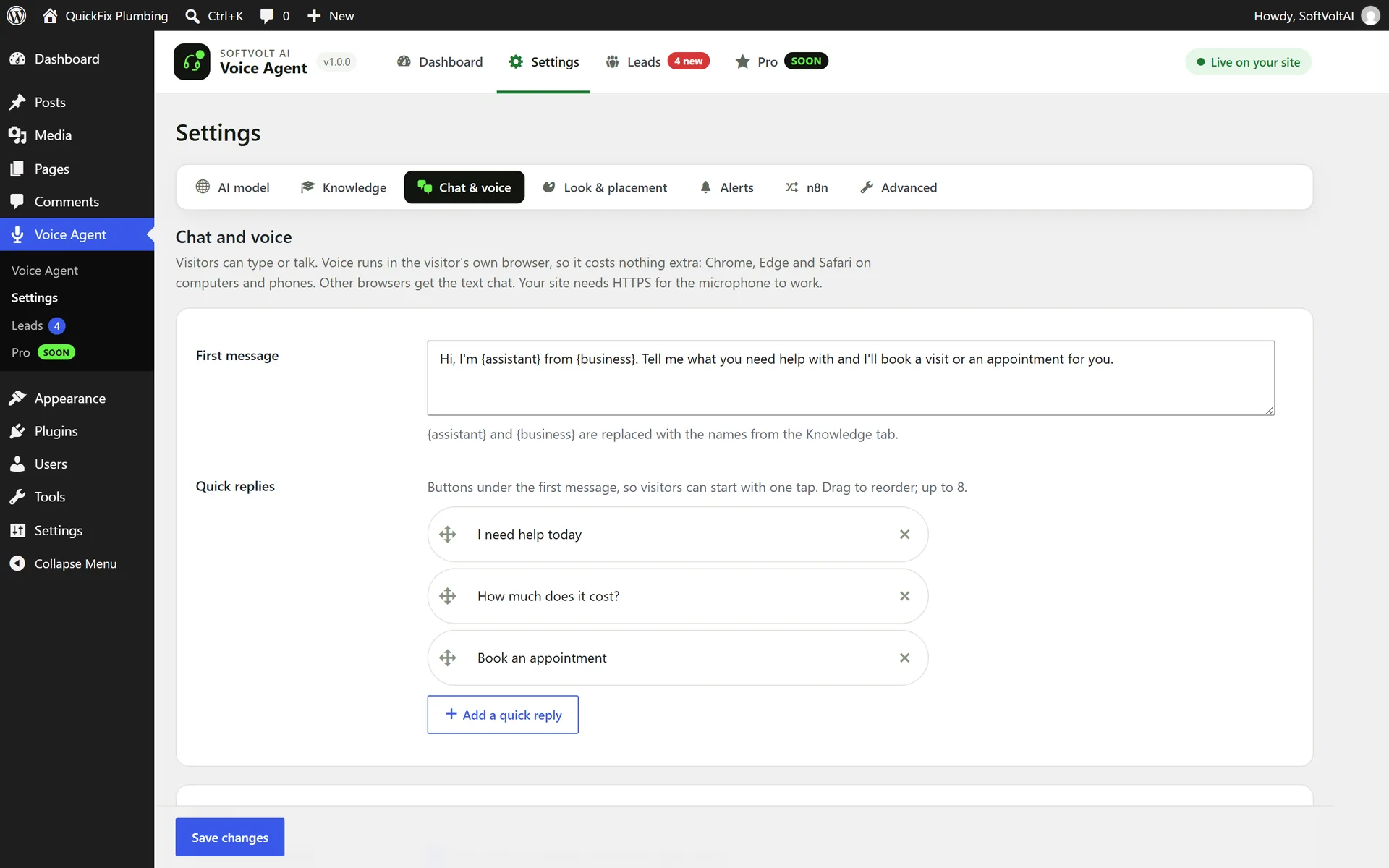Open the Ctrl+K search command

pyautogui.click(x=214, y=15)
